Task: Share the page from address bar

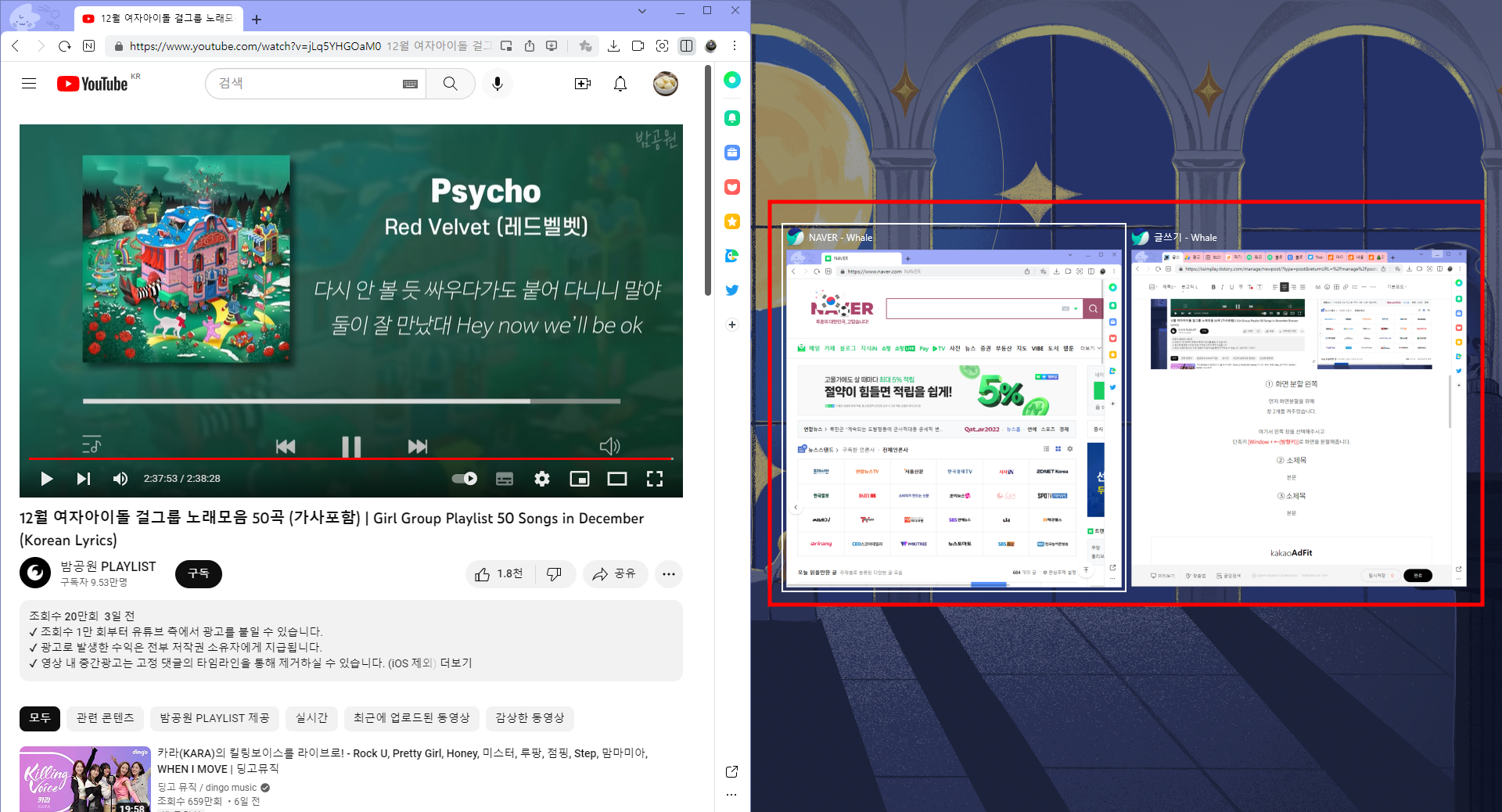Action: tap(530, 46)
